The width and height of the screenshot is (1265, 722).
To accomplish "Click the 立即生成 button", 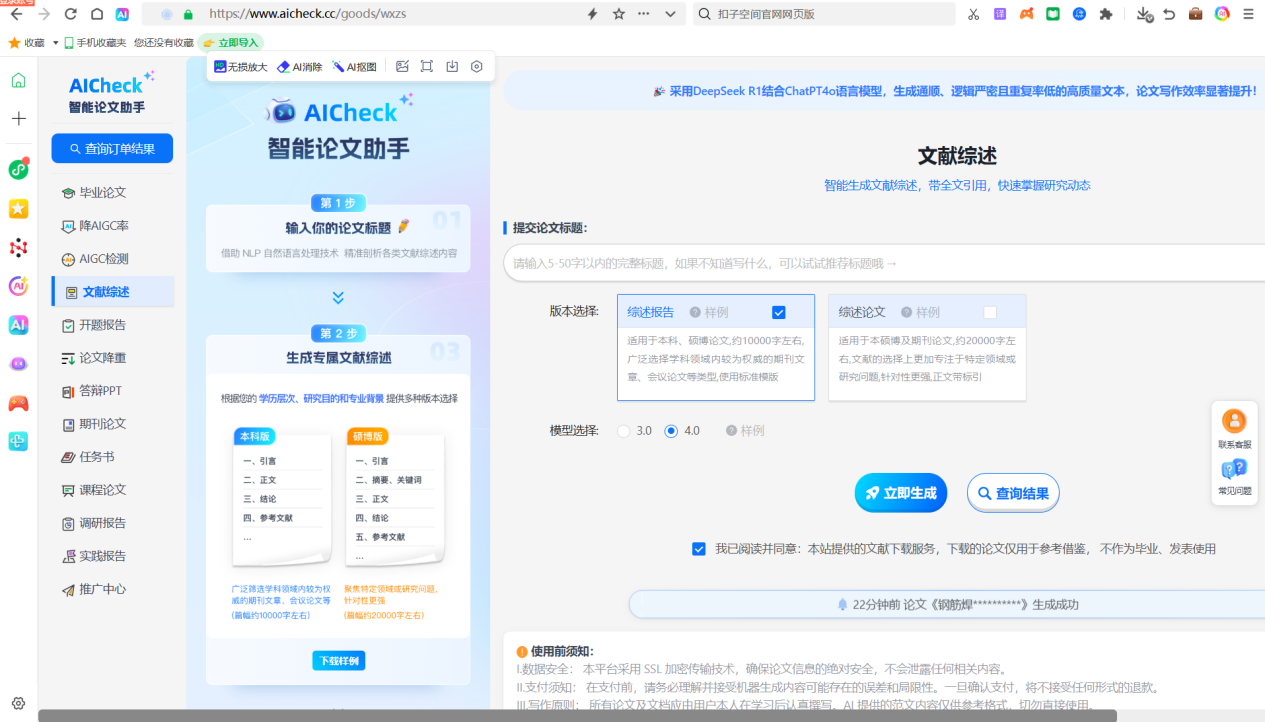I will (x=901, y=493).
